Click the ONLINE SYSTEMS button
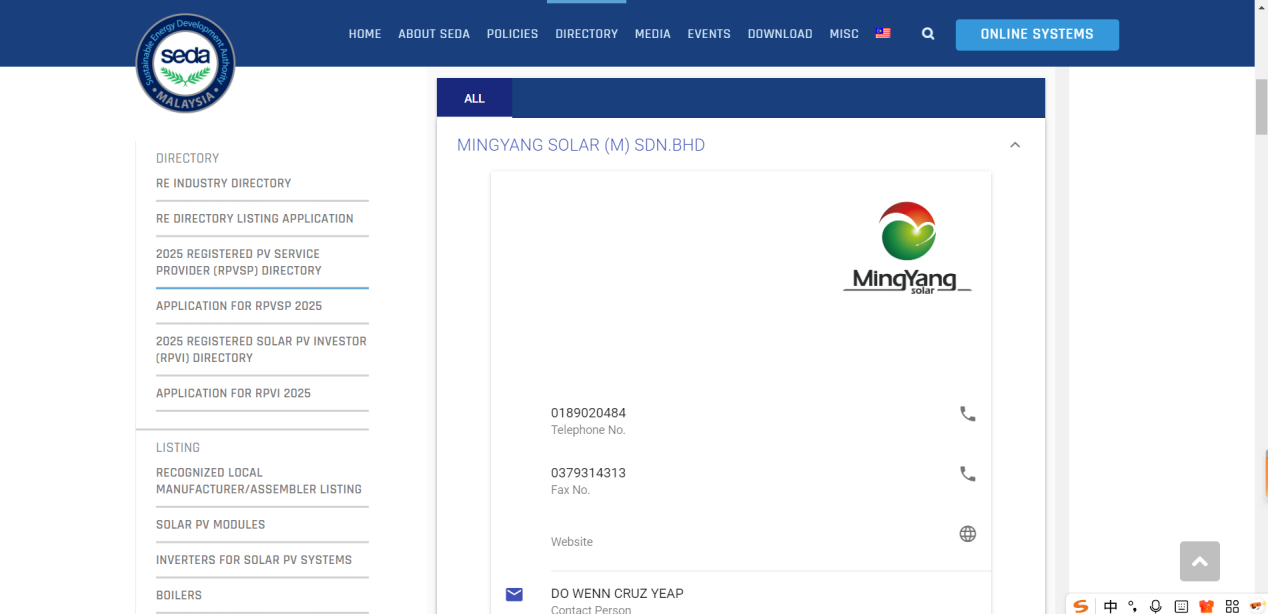The height and width of the screenshot is (614, 1268). pyautogui.click(x=1036, y=34)
